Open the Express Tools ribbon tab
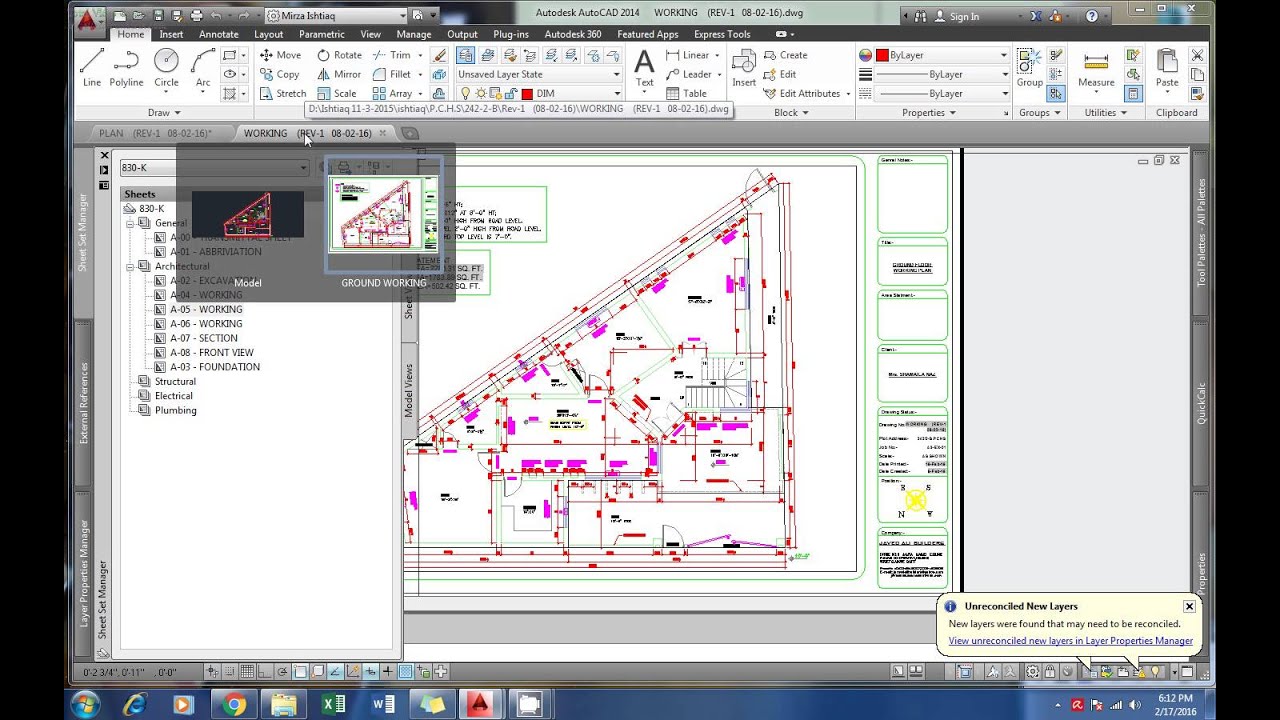 click(722, 34)
